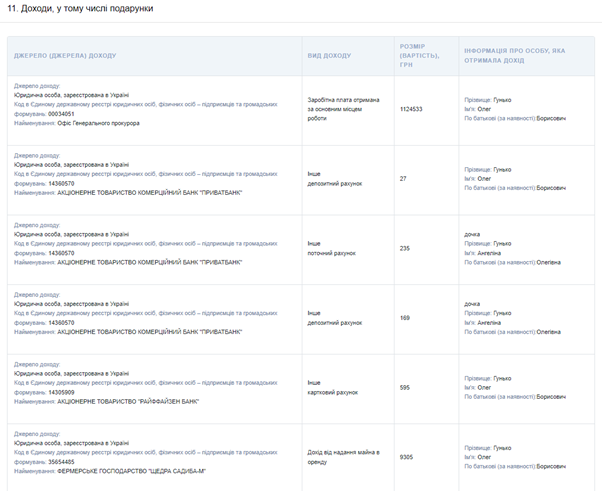602x491 pixels.
Task: Select patronymic 'Олегівна' in the amount 235 row
Action: pos(549,263)
